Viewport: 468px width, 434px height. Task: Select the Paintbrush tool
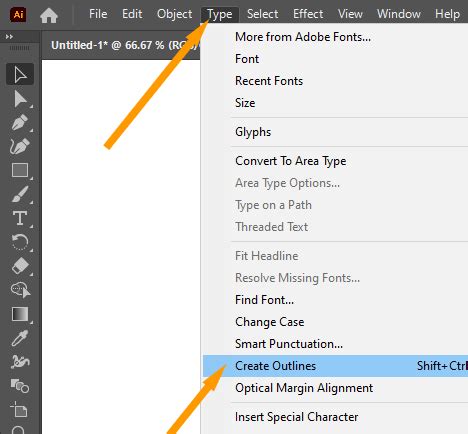coord(20,194)
